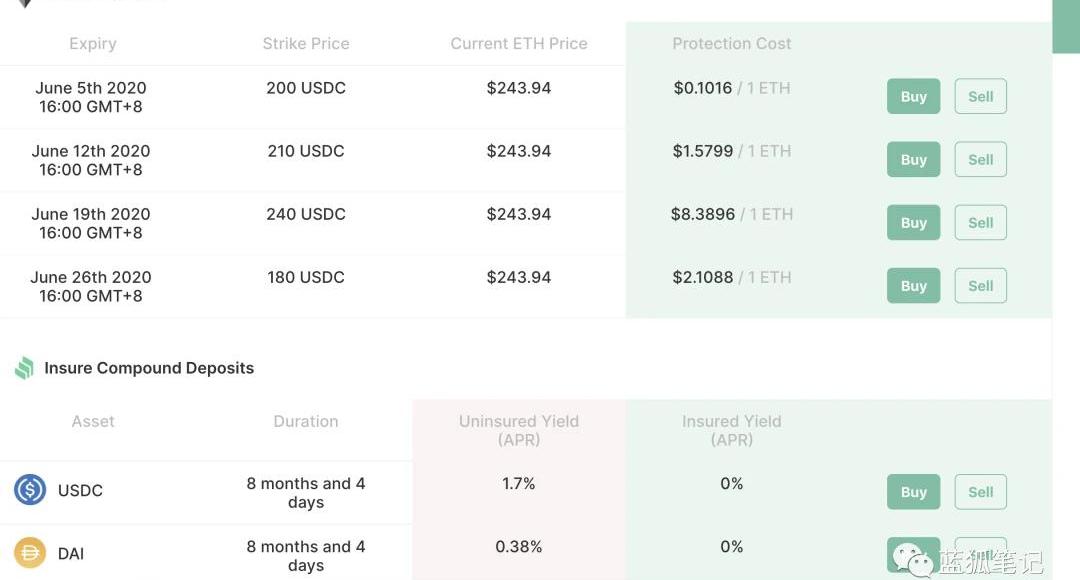The image size is (1080, 580).
Task: Sell the June 19th 2020 option
Action: (980, 223)
